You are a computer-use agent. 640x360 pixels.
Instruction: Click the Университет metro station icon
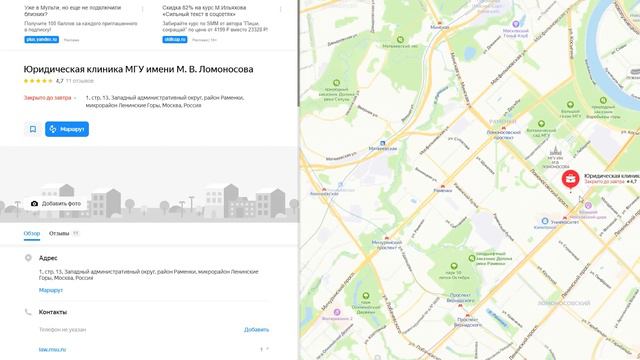(565, 218)
